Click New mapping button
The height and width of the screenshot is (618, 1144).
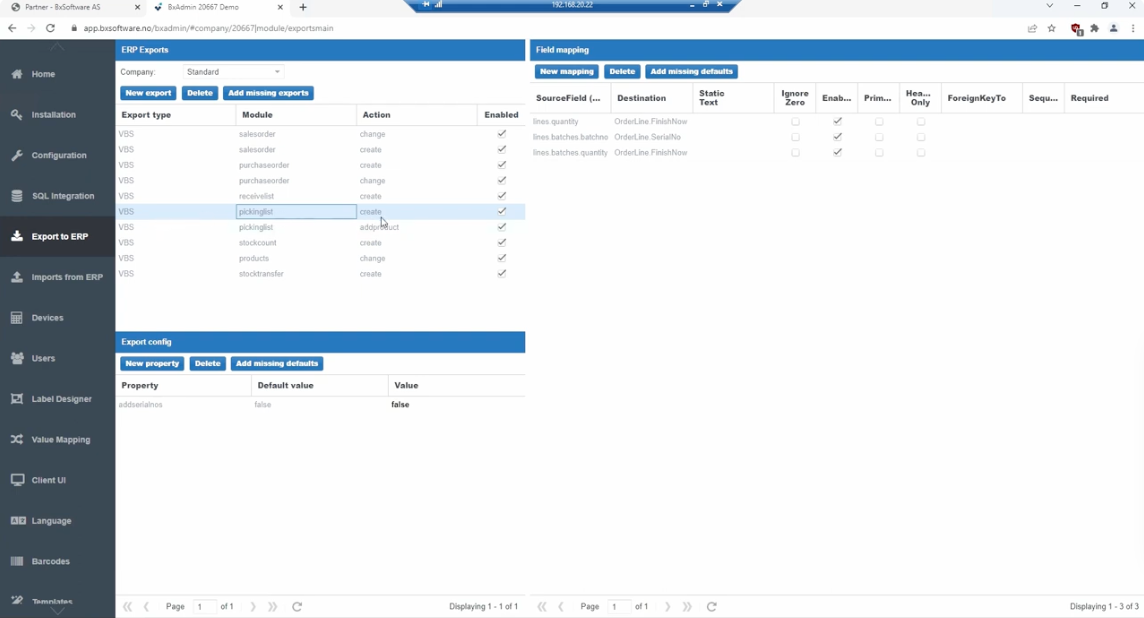(x=567, y=72)
